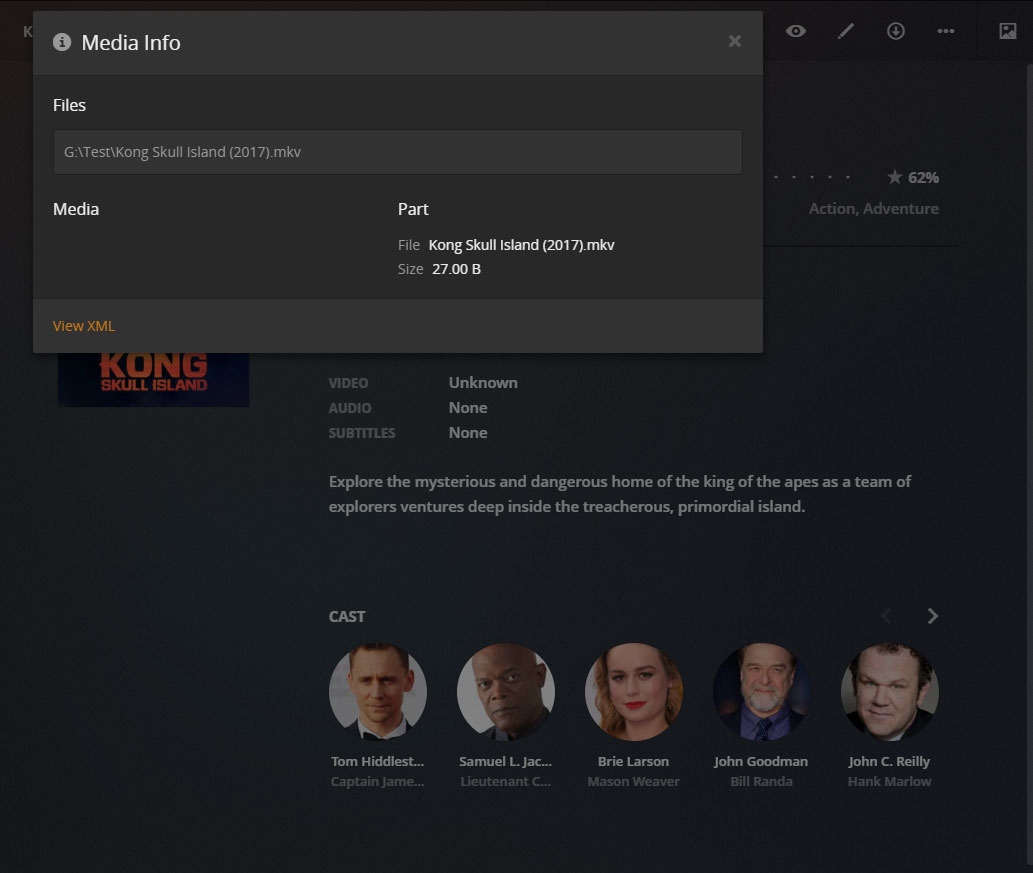Click role text Bill Randa
The height and width of the screenshot is (873, 1033).
pyautogui.click(x=761, y=781)
